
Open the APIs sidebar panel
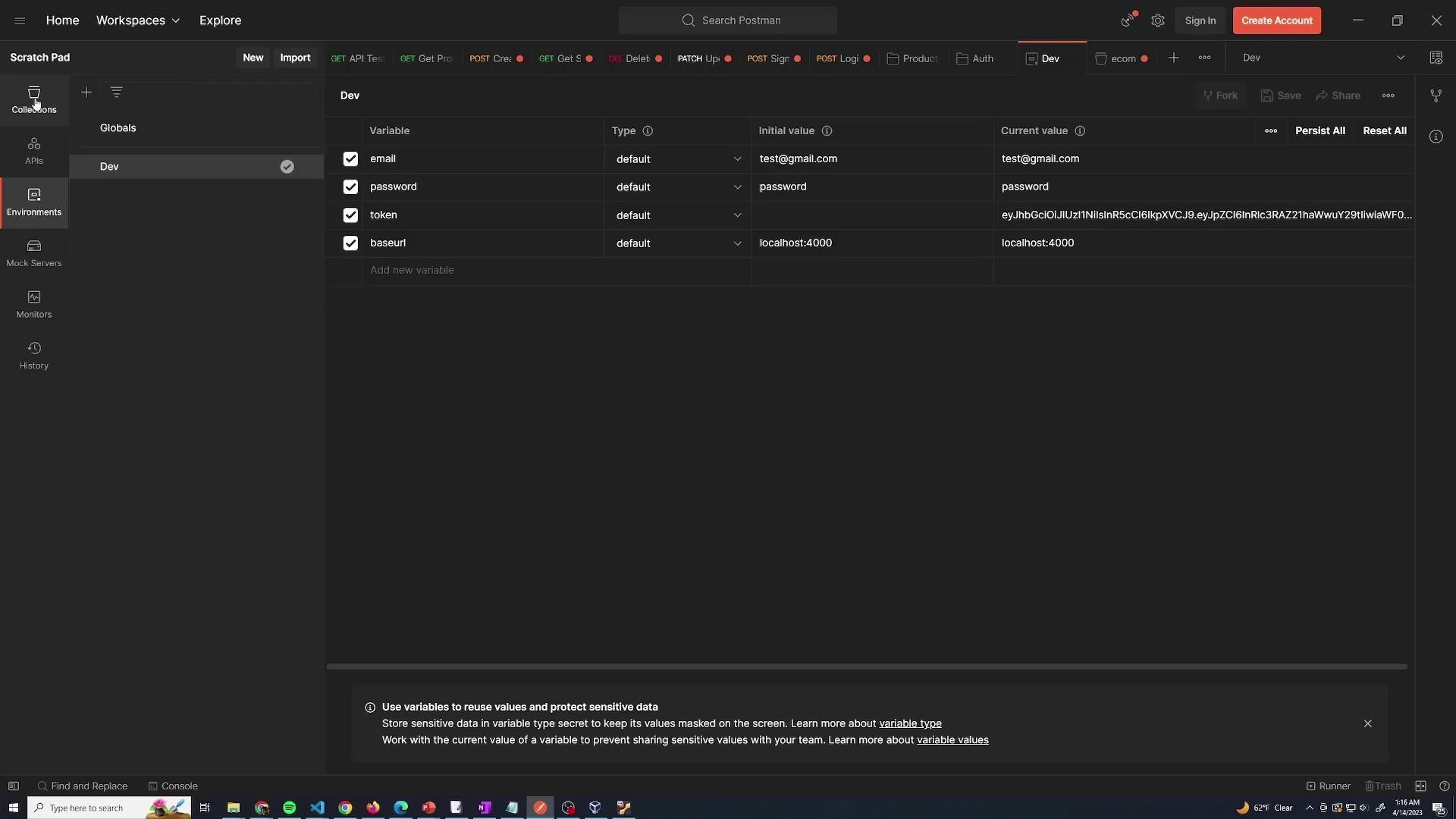(x=33, y=150)
